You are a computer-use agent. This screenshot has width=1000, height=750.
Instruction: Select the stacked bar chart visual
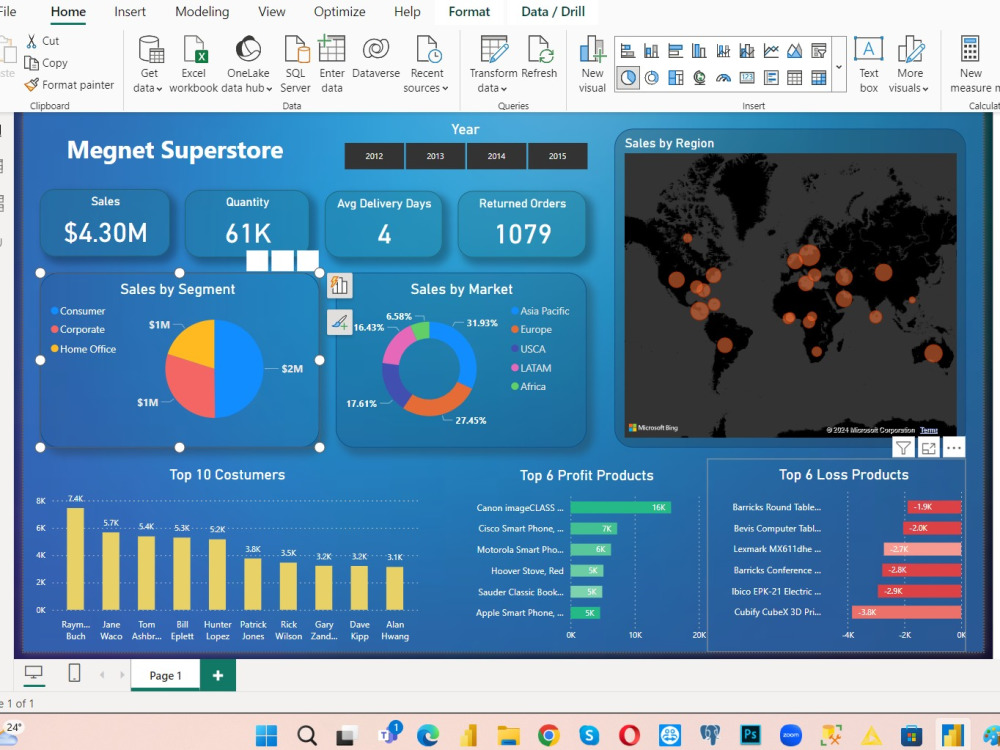pos(628,50)
